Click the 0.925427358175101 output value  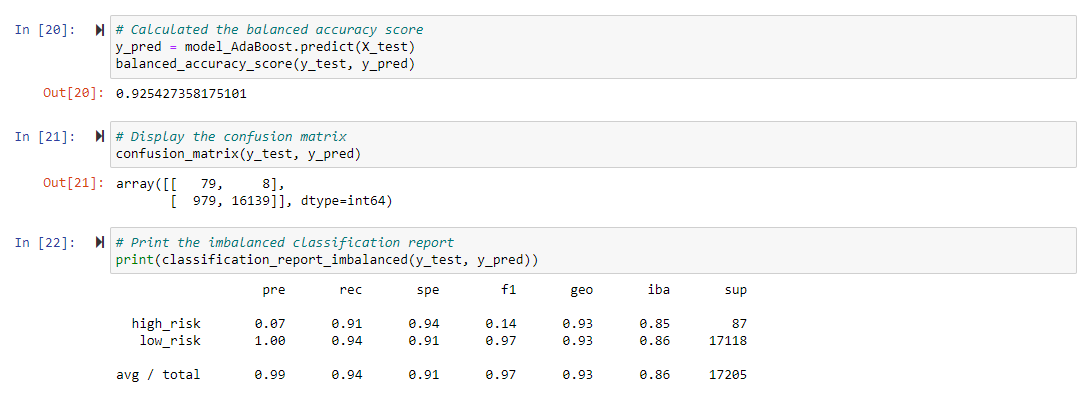(x=181, y=94)
